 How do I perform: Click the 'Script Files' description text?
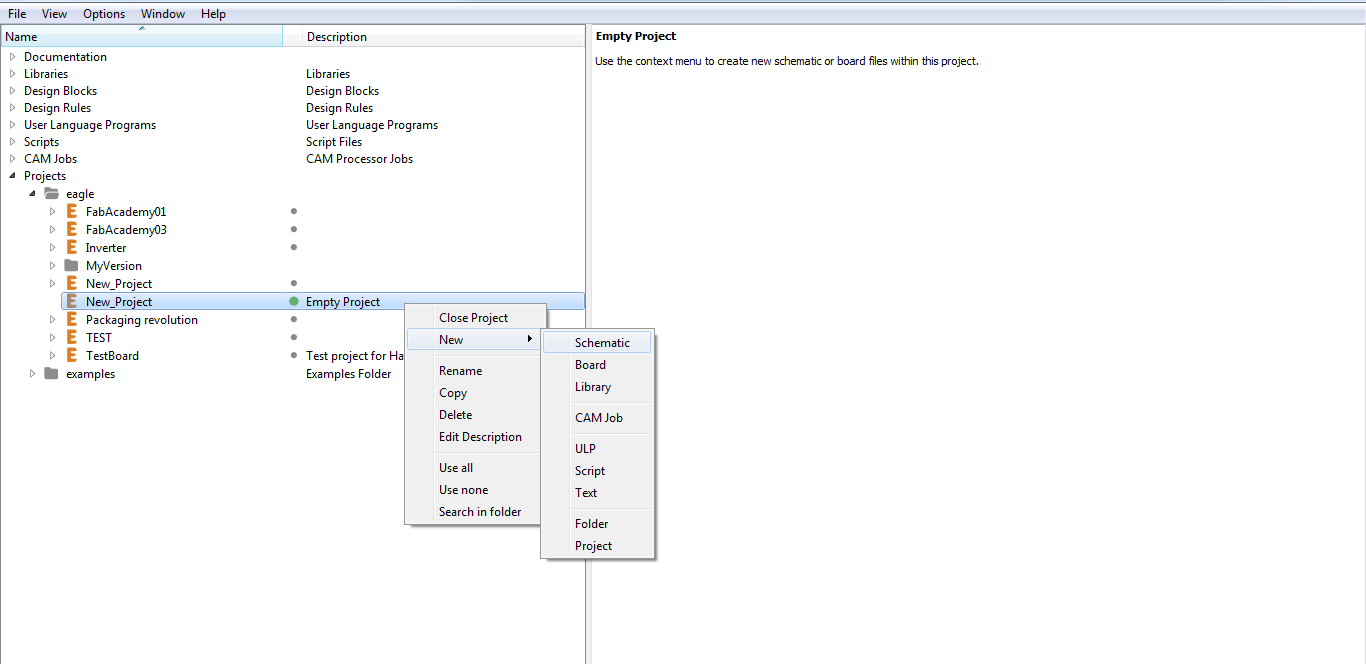click(x=334, y=142)
